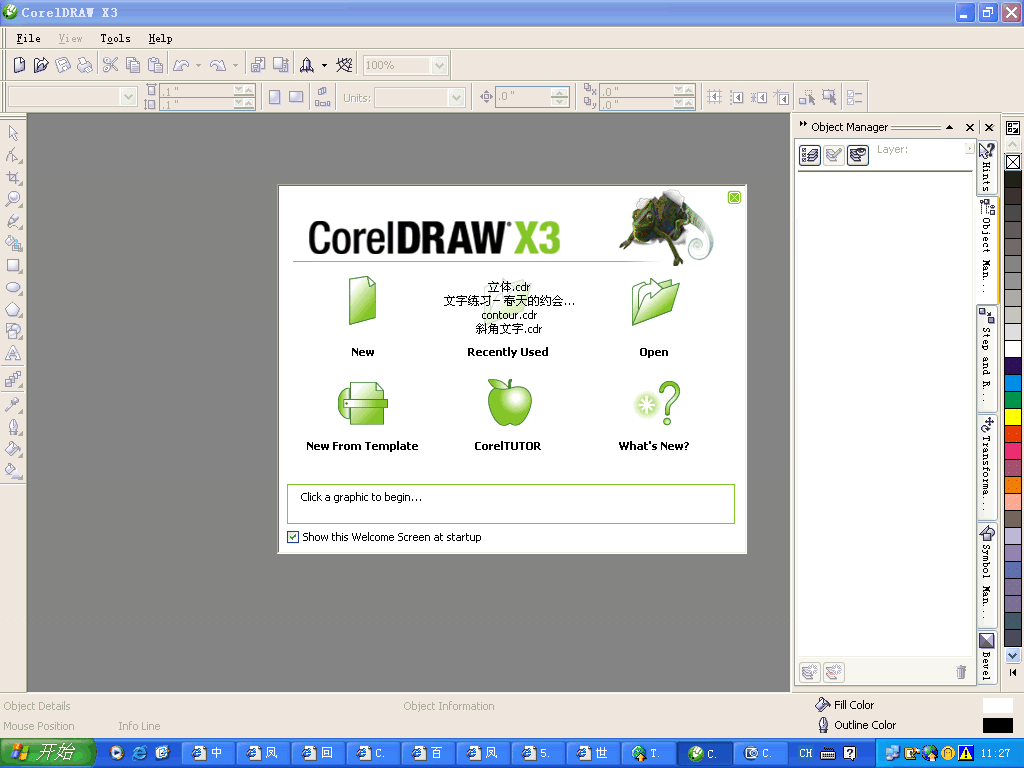Click the Cut scissors icon
1024x768 pixels.
click(110, 65)
